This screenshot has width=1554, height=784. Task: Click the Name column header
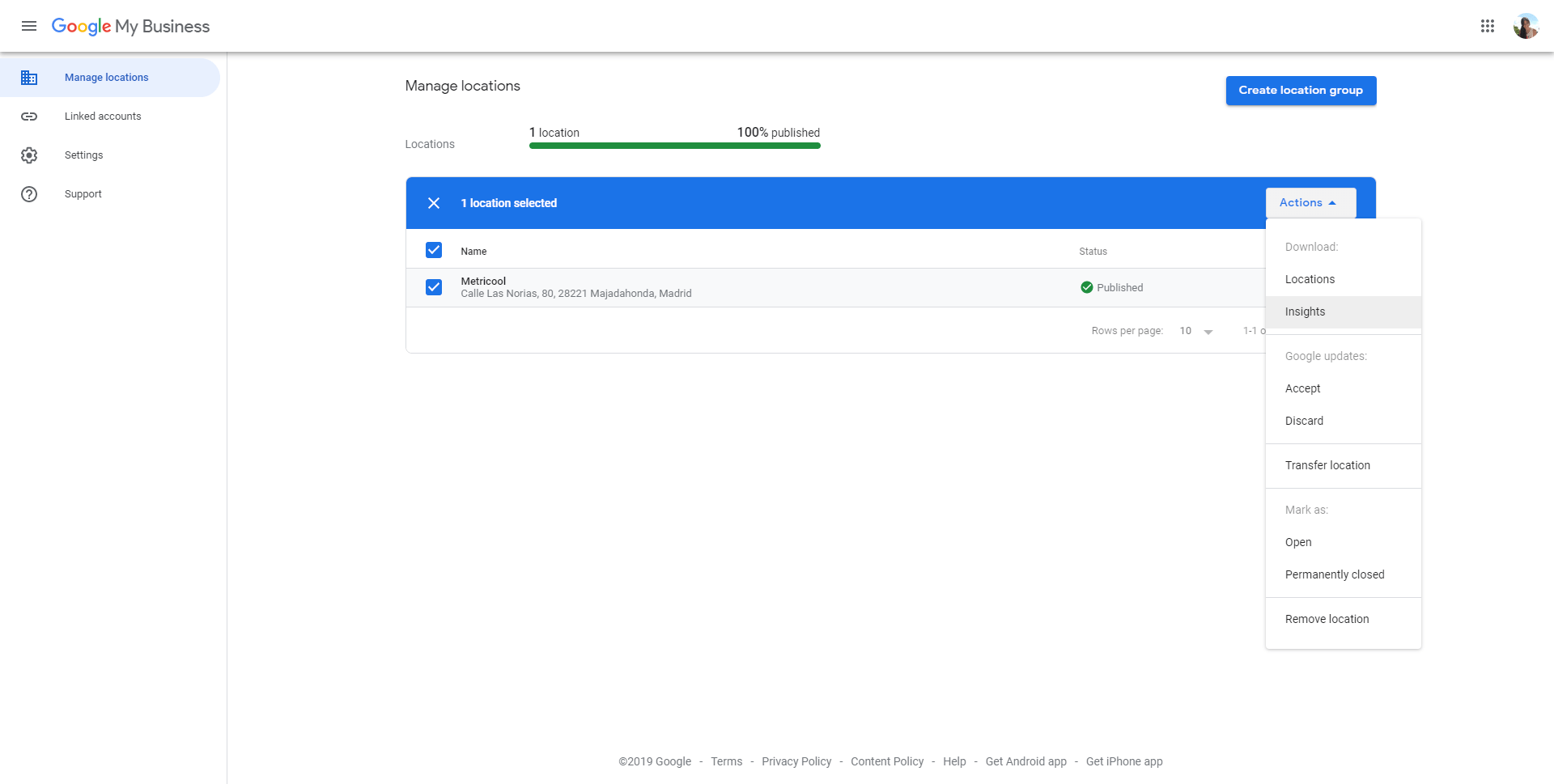[x=473, y=252]
